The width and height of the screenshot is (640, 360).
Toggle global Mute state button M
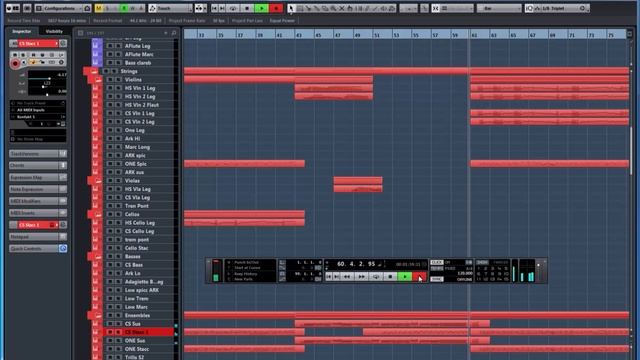(99, 8)
